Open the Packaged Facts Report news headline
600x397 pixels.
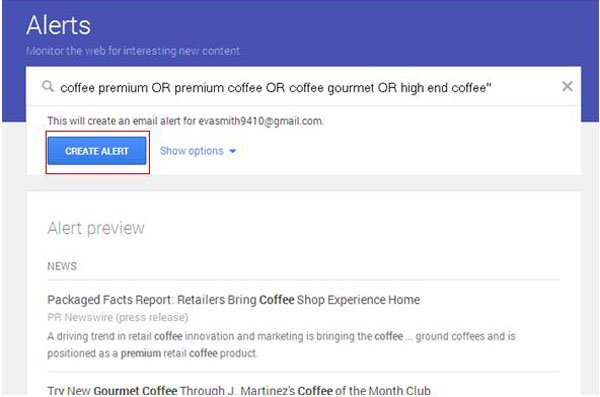tap(233, 300)
